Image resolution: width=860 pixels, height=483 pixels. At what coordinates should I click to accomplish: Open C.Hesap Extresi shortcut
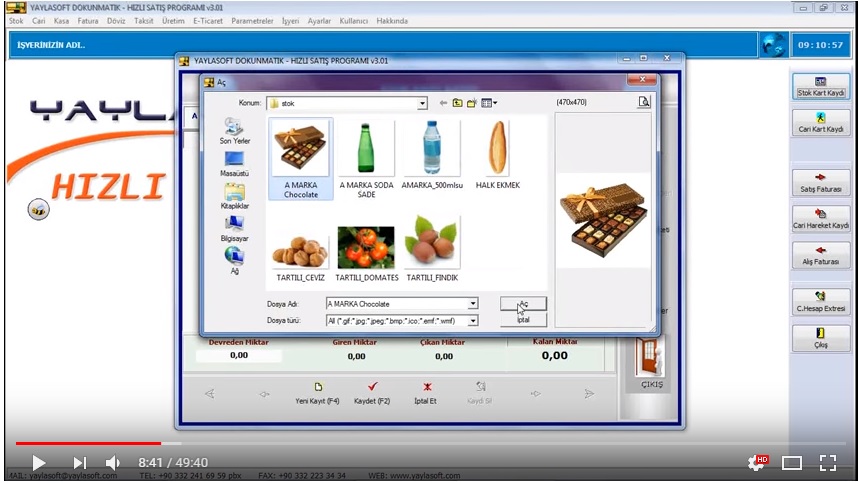(x=821, y=302)
